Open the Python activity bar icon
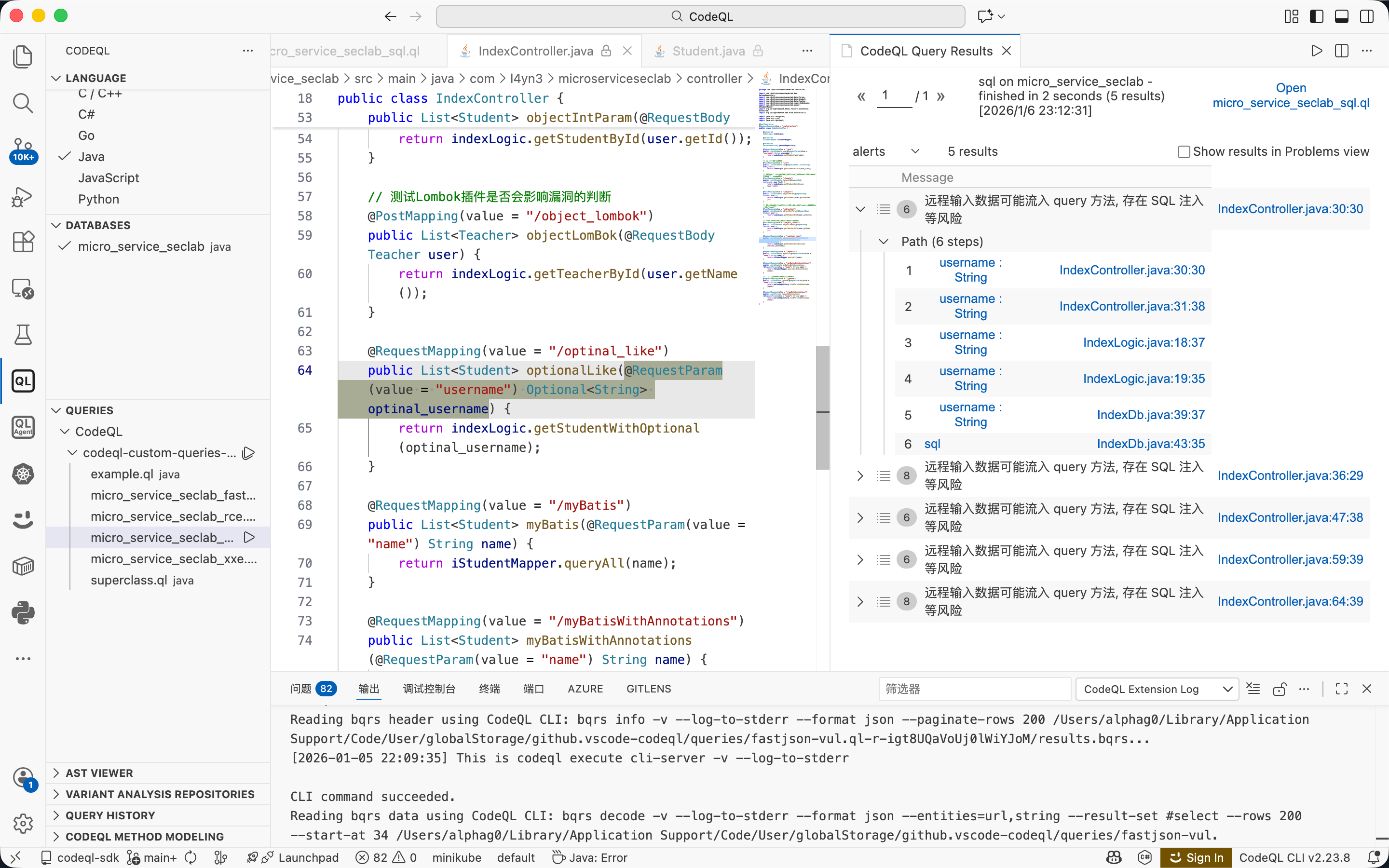 [23, 613]
